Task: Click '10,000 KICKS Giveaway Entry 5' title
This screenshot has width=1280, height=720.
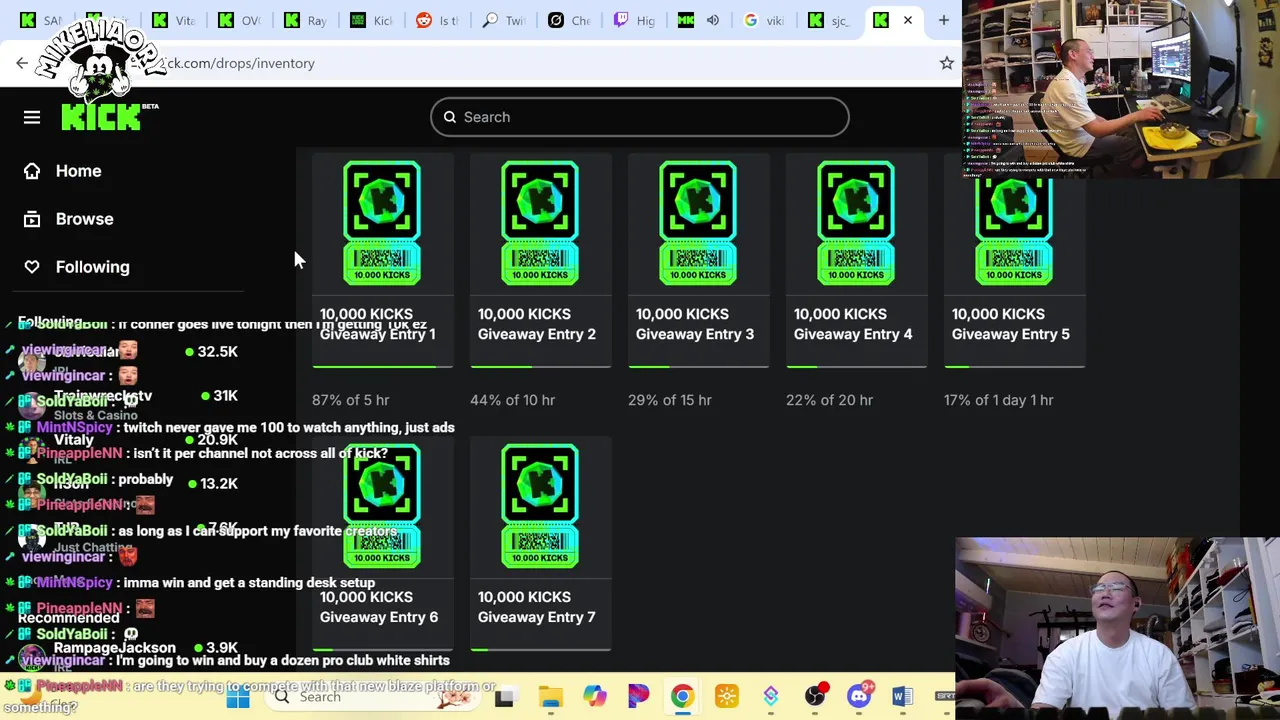Action: (x=1011, y=324)
